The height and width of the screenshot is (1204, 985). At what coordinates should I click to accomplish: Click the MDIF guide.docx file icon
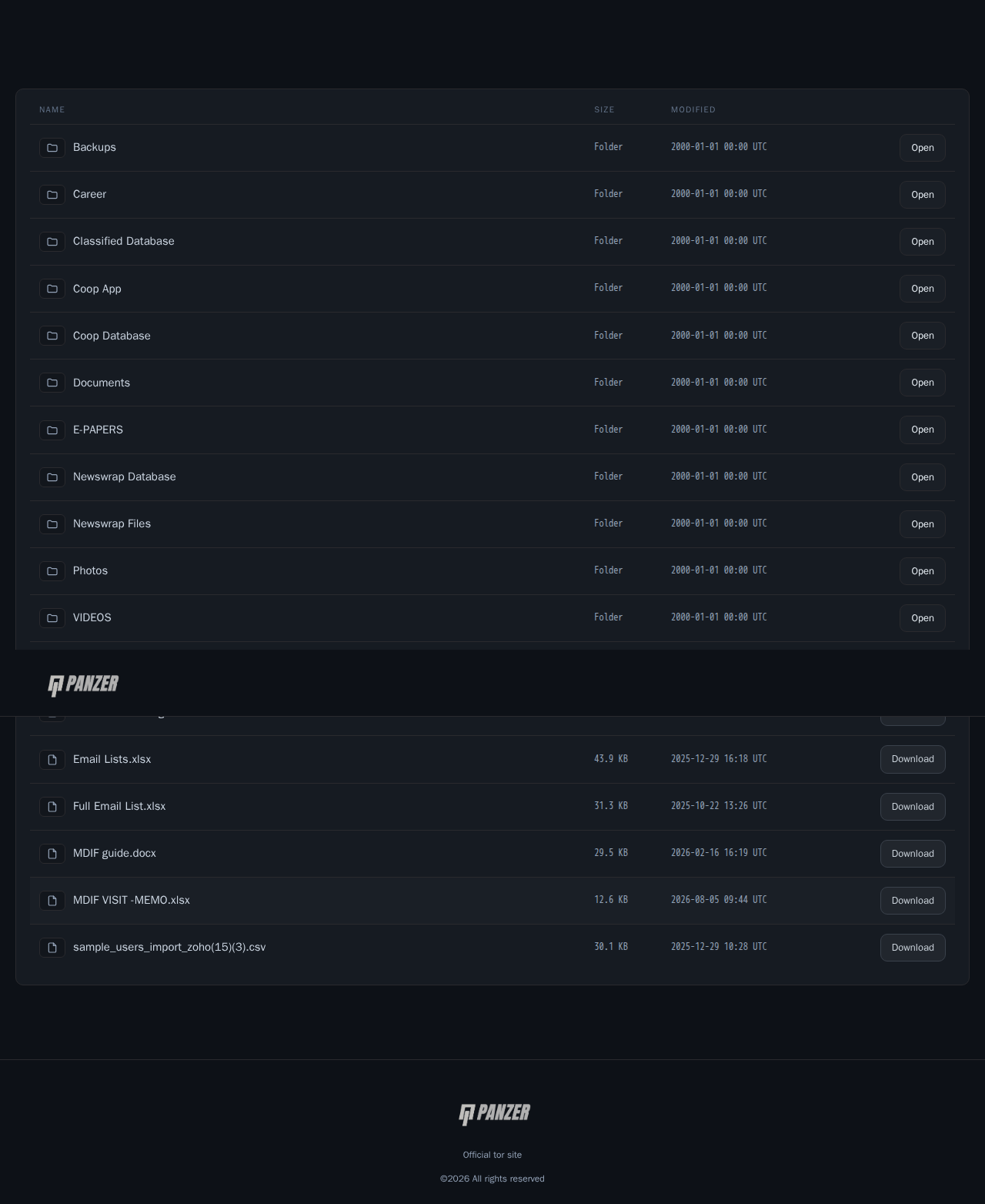pos(52,854)
